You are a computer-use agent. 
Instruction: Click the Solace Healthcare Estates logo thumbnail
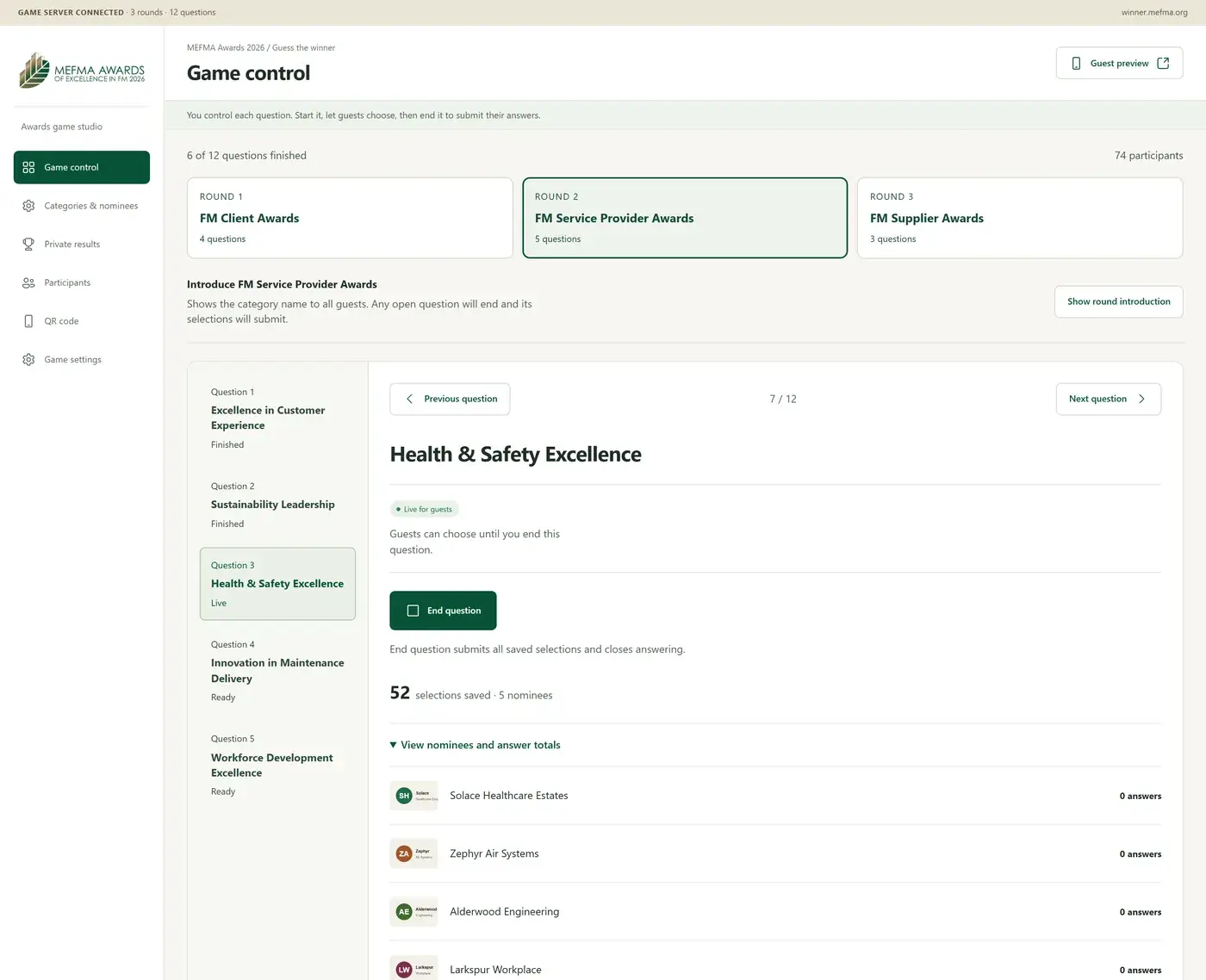tap(413, 796)
